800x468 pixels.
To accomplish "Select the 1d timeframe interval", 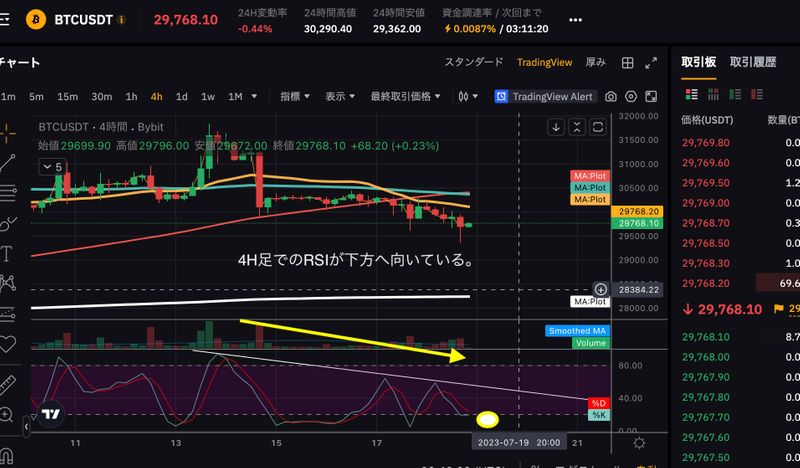I will (182, 97).
